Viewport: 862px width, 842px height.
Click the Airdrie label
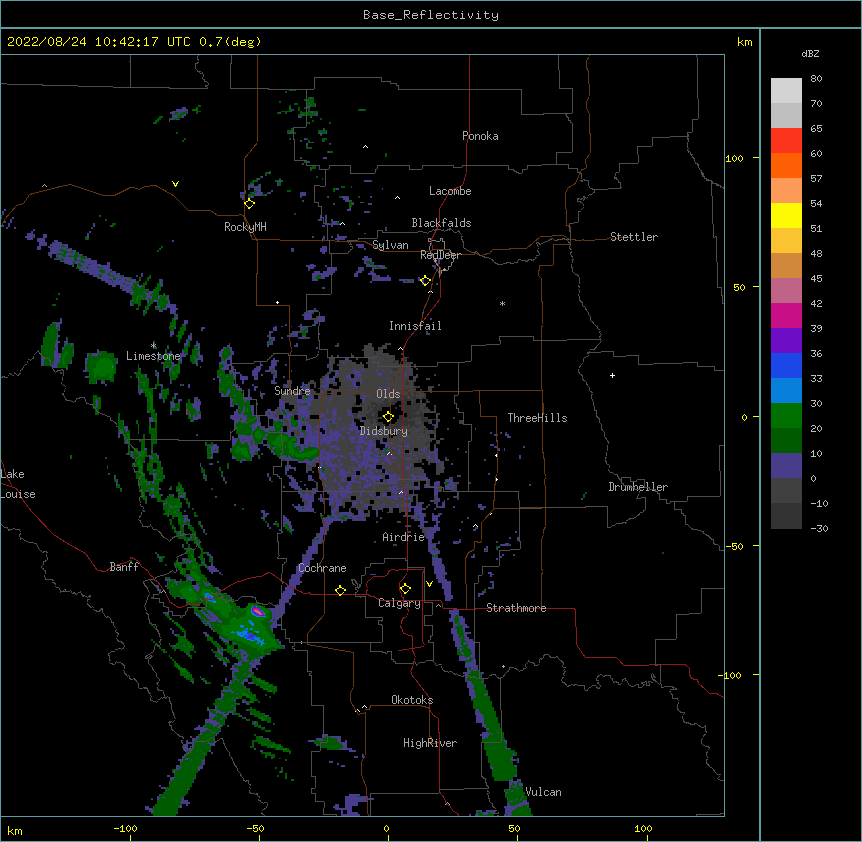404,537
